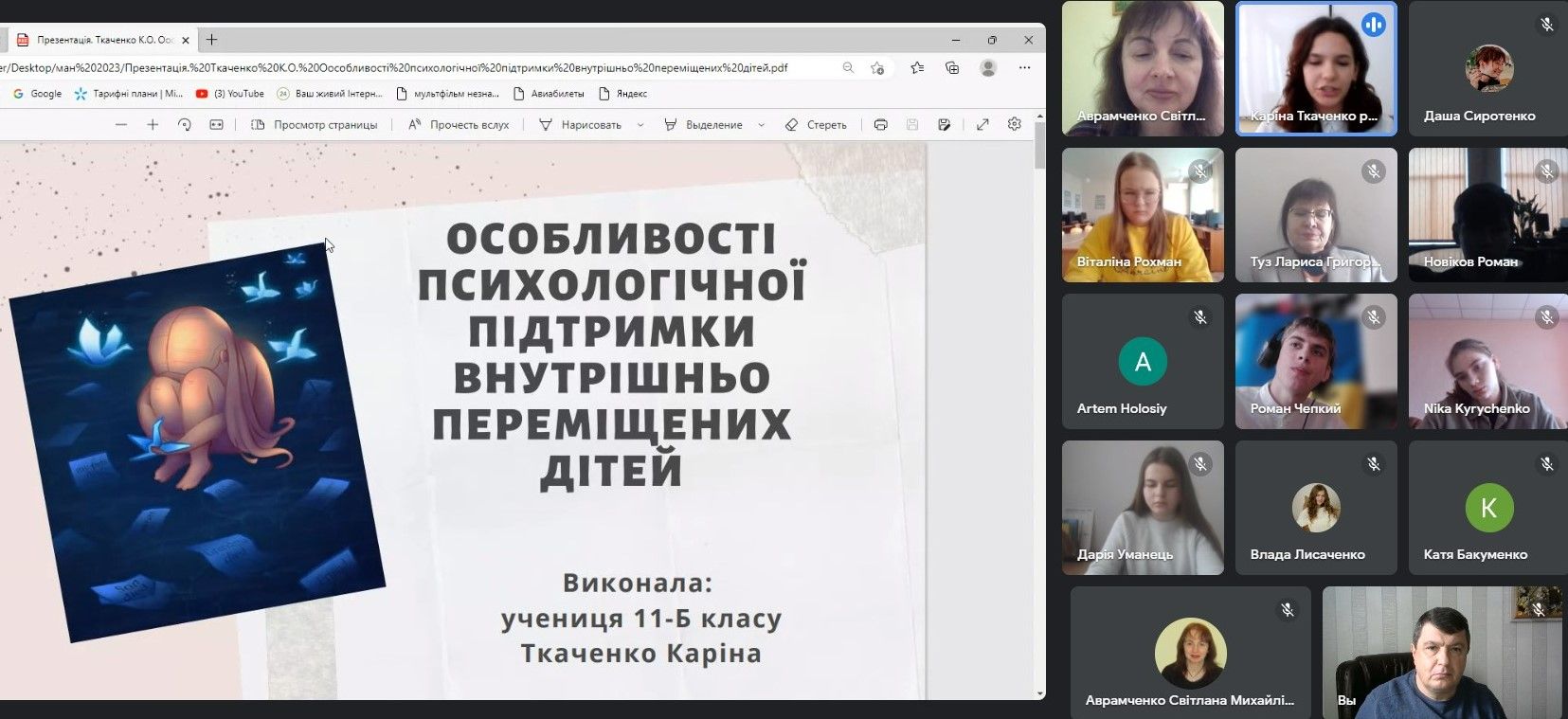
Task: Open the Favorites list
Action: tap(917, 67)
